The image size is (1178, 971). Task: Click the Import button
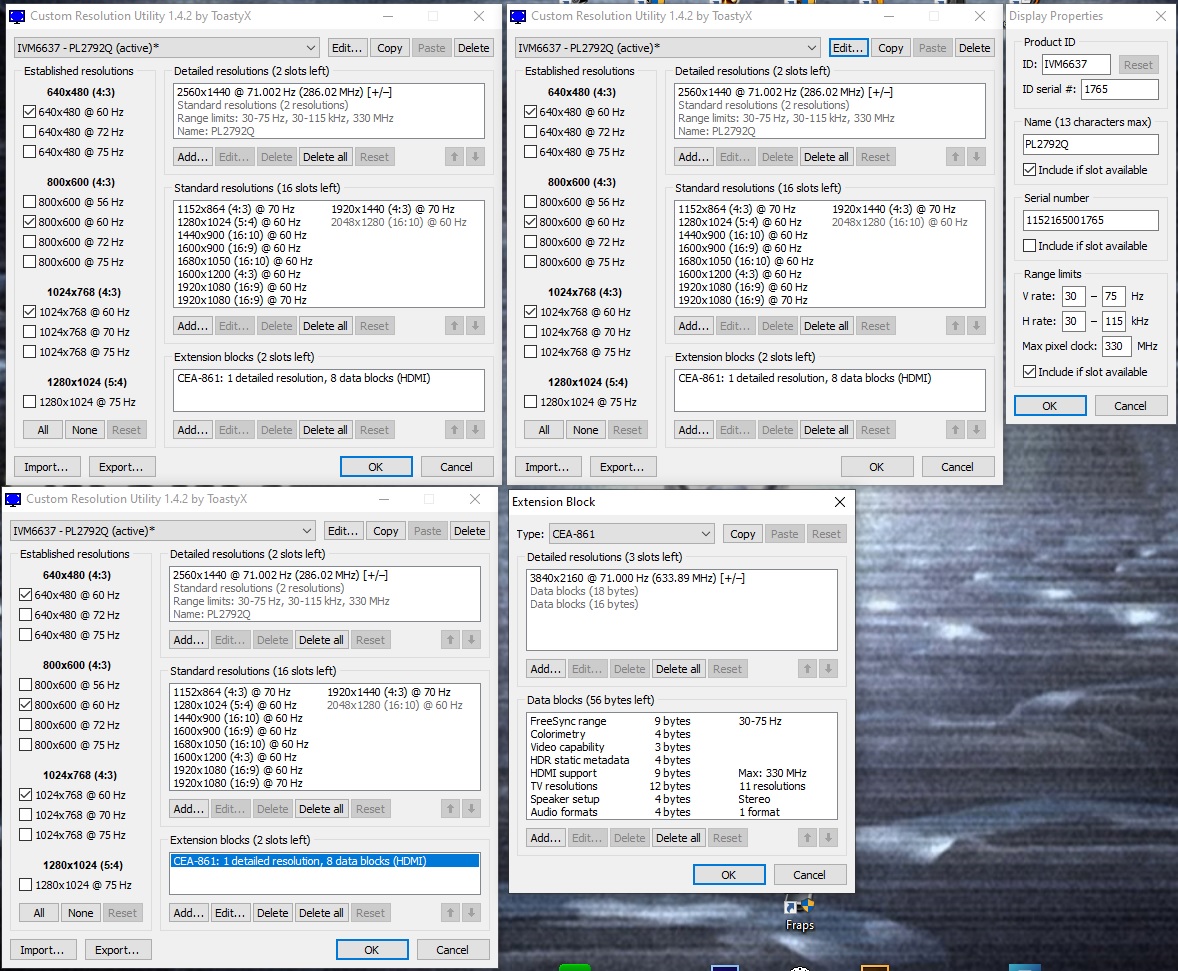46,466
